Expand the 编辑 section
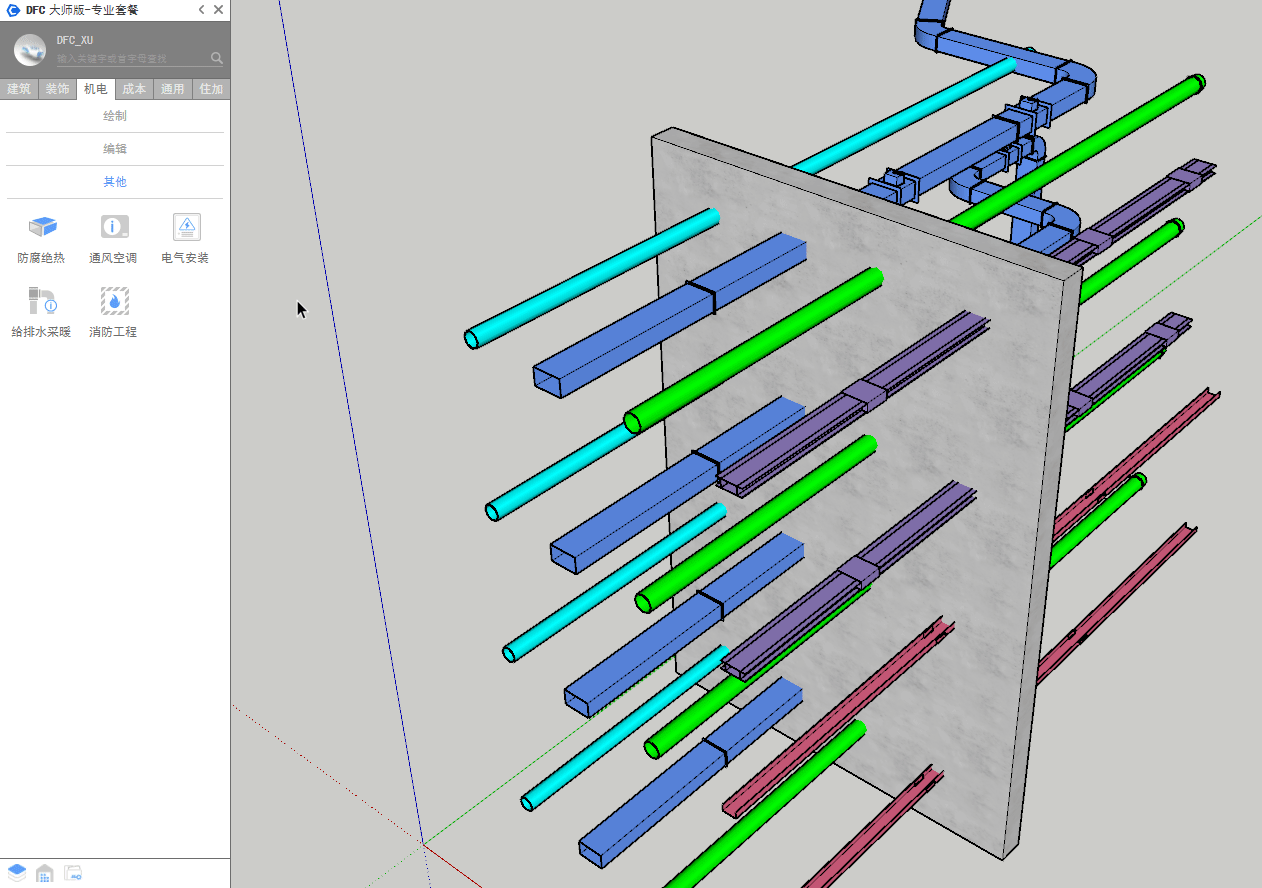Viewport: 1262px width, 888px height. pos(115,149)
